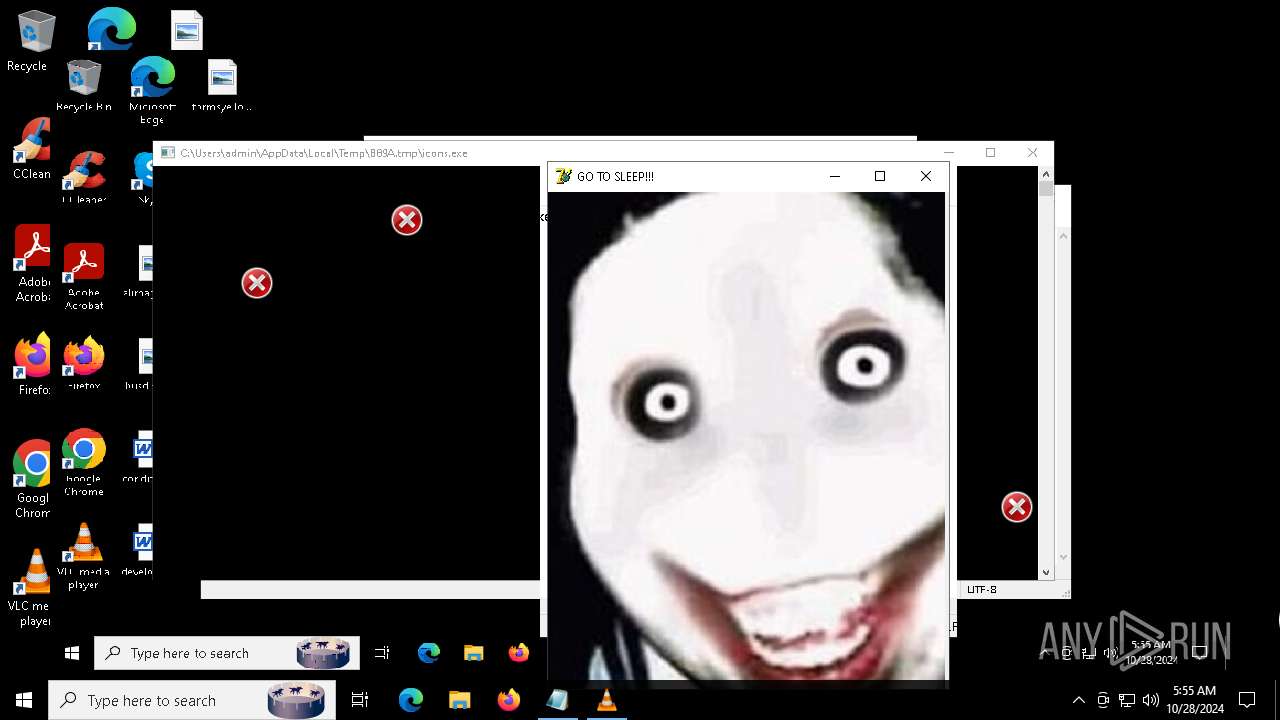
Task: Click scroll-up arrow of icons.exe console
Action: 1046,174
